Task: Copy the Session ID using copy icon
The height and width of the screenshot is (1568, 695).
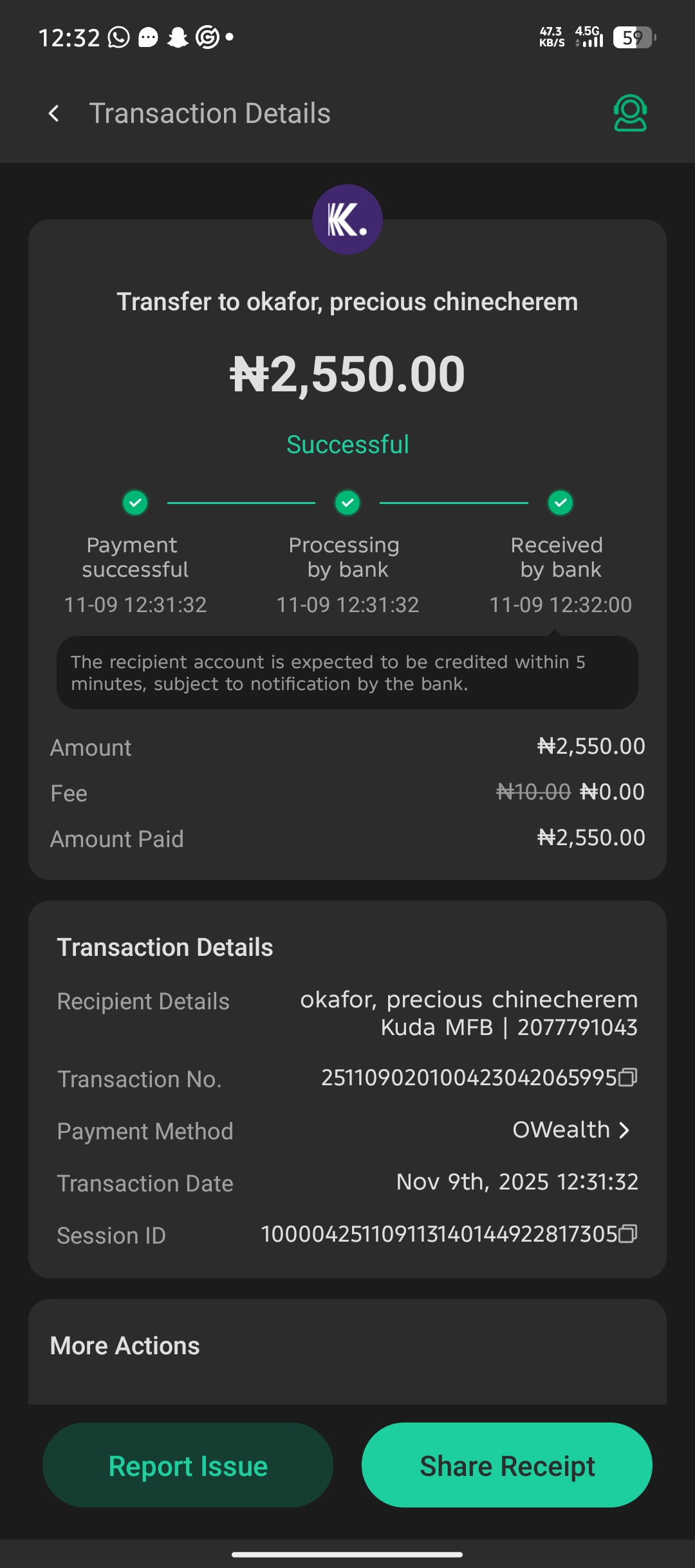Action: pos(628,1233)
